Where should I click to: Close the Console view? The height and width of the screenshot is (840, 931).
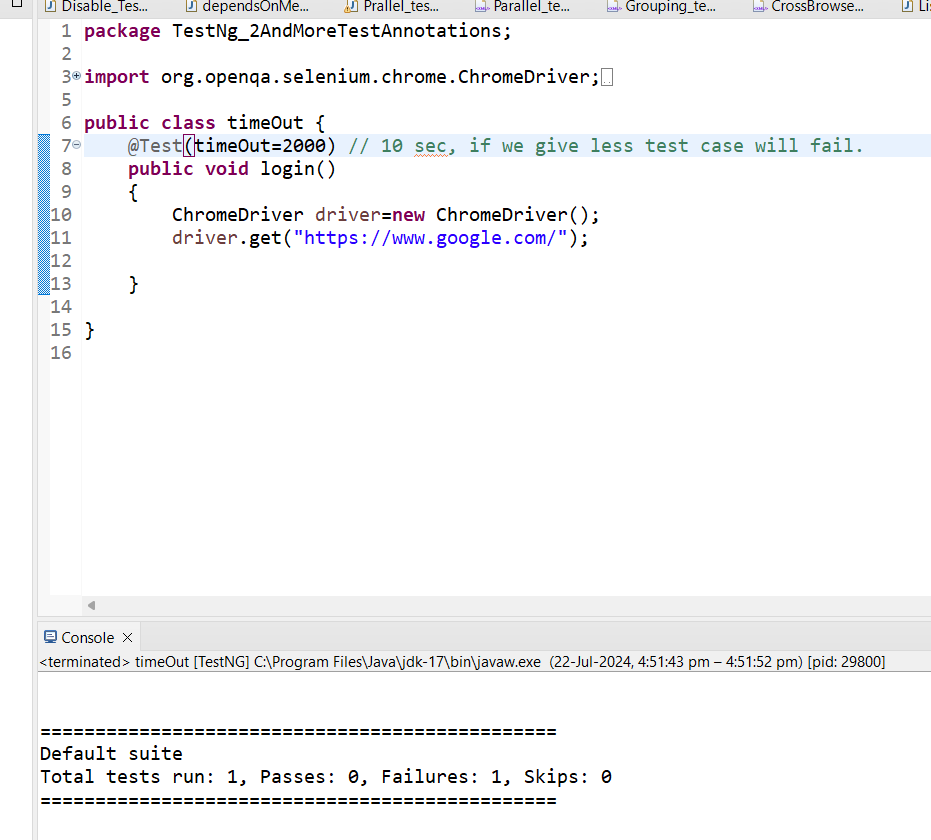tap(127, 638)
